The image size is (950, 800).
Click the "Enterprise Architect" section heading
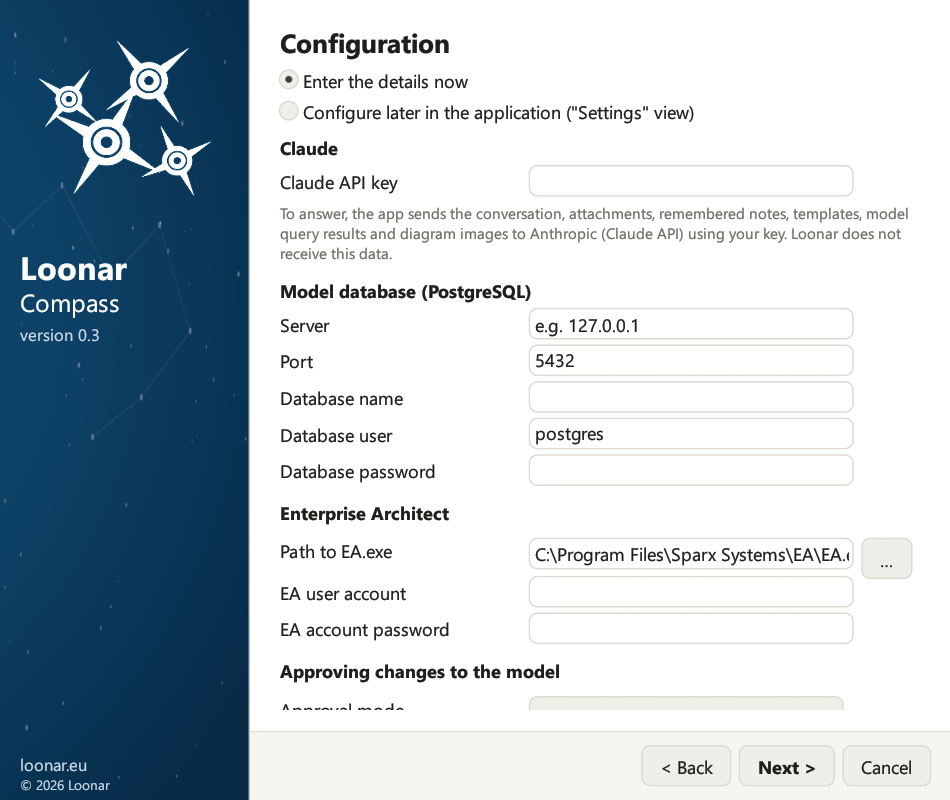tap(364, 514)
